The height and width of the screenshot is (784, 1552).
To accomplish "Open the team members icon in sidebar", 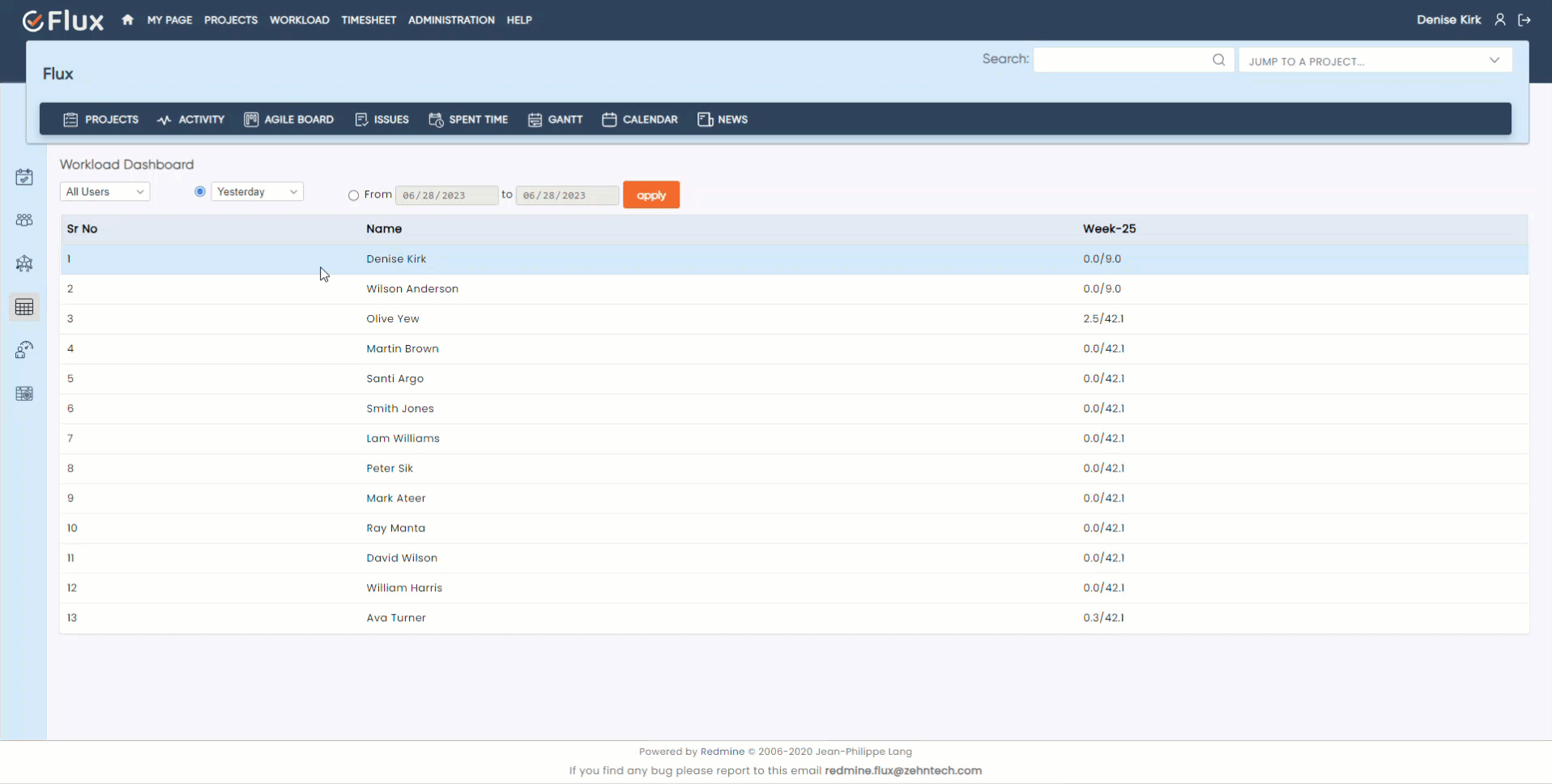I will click(24, 220).
